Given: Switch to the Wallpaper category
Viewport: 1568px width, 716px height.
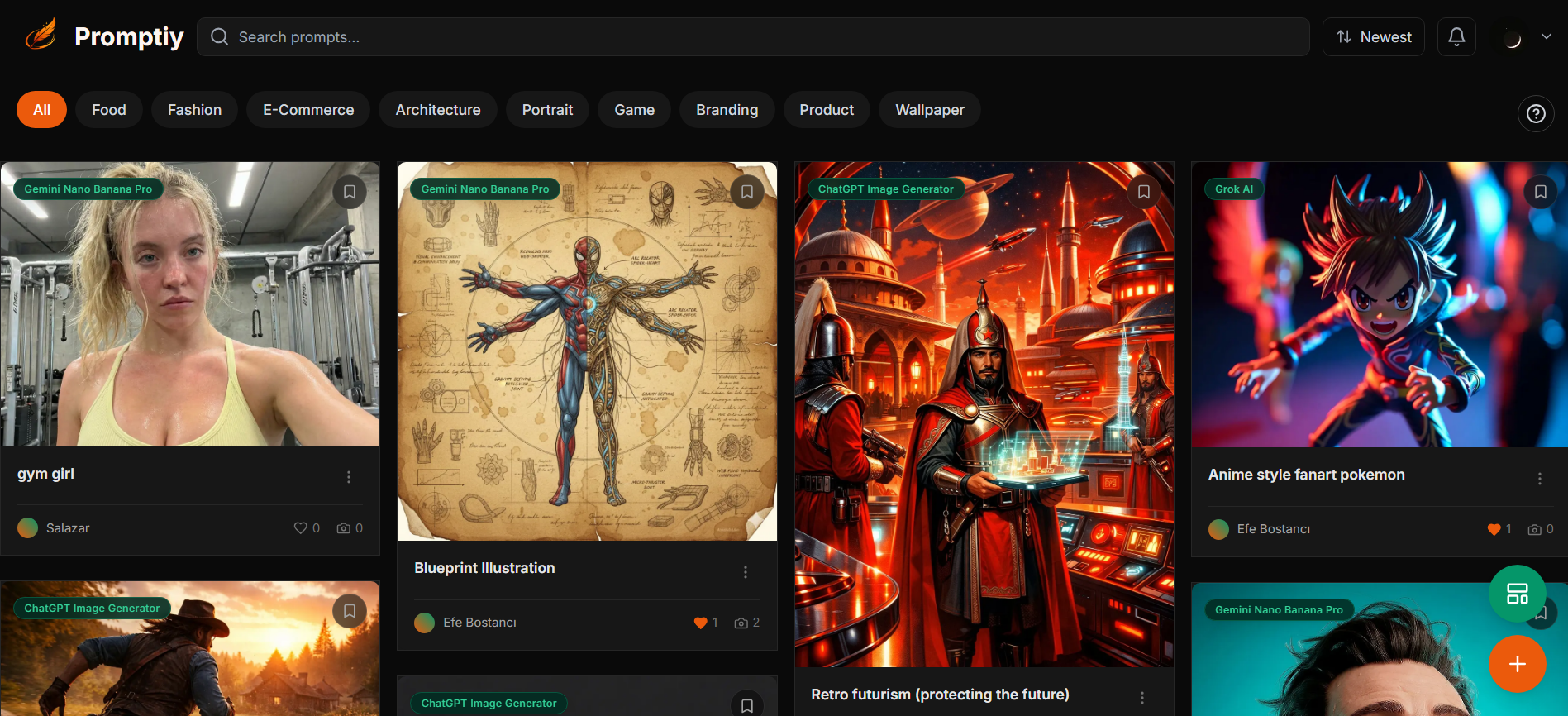Looking at the screenshot, I should point(929,110).
